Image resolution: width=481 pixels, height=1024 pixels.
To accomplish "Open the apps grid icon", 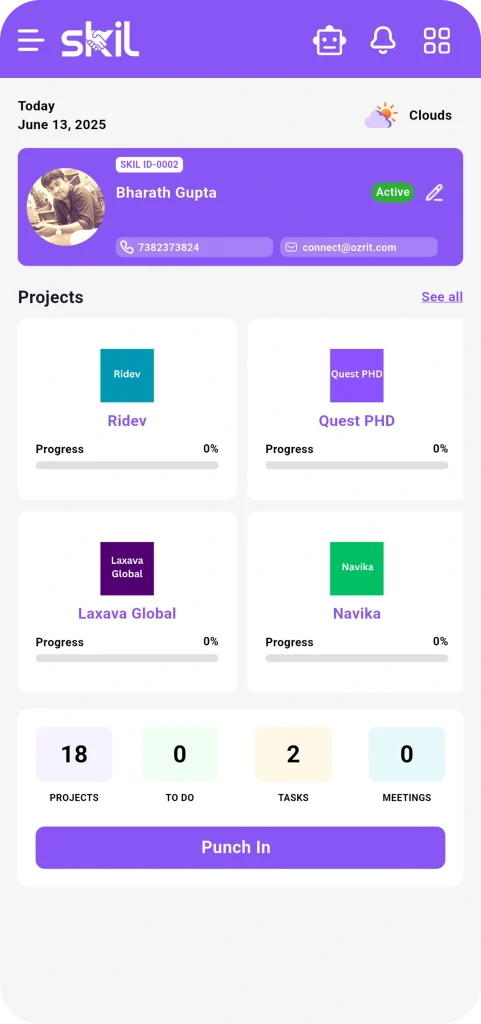I will coord(437,40).
